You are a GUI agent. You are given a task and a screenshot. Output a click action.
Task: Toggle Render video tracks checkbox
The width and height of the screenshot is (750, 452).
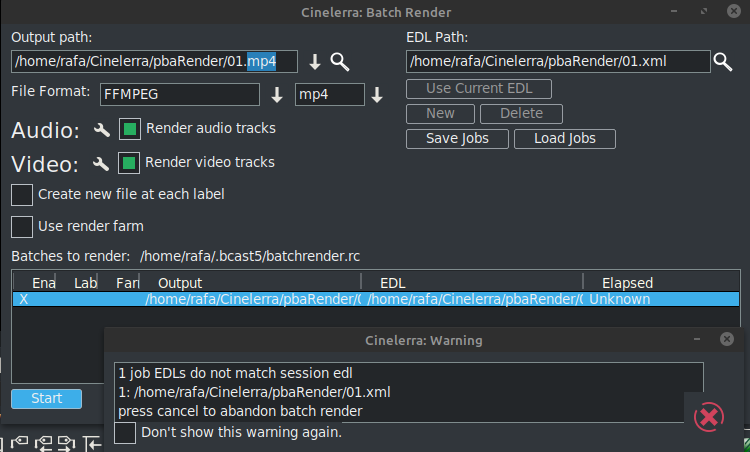click(130, 162)
